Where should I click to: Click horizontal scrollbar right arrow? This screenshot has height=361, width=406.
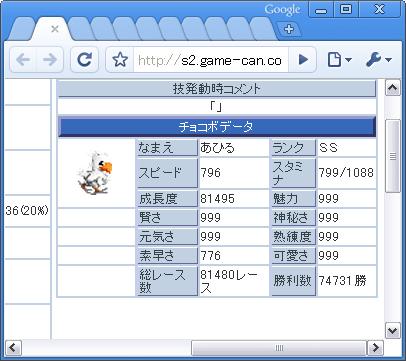pyautogui.click(x=375, y=348)
